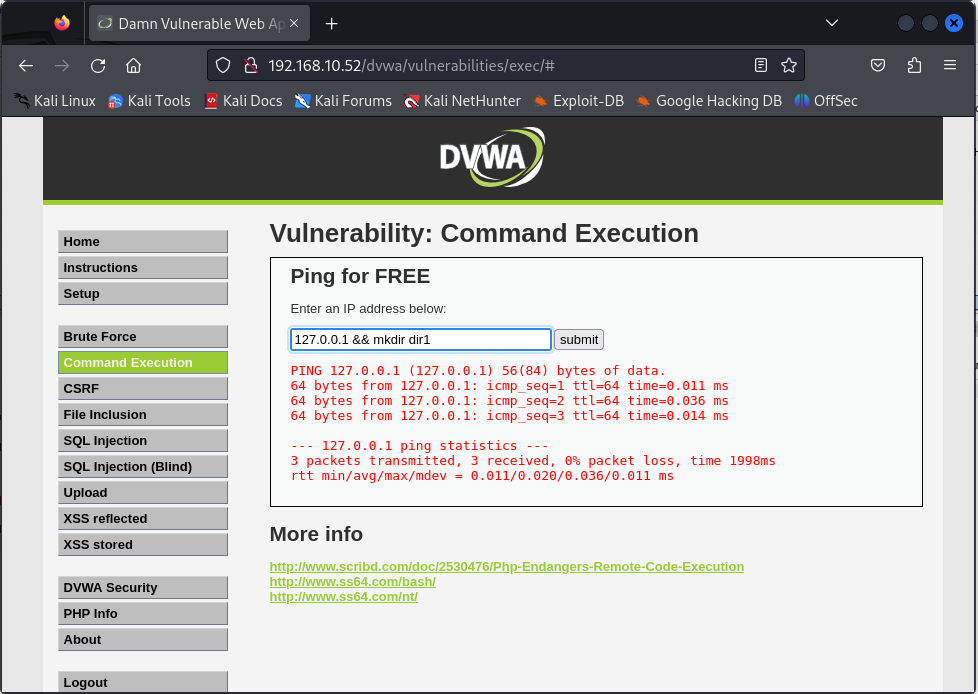Click the insecure connection padlock icon

point(251,65)
